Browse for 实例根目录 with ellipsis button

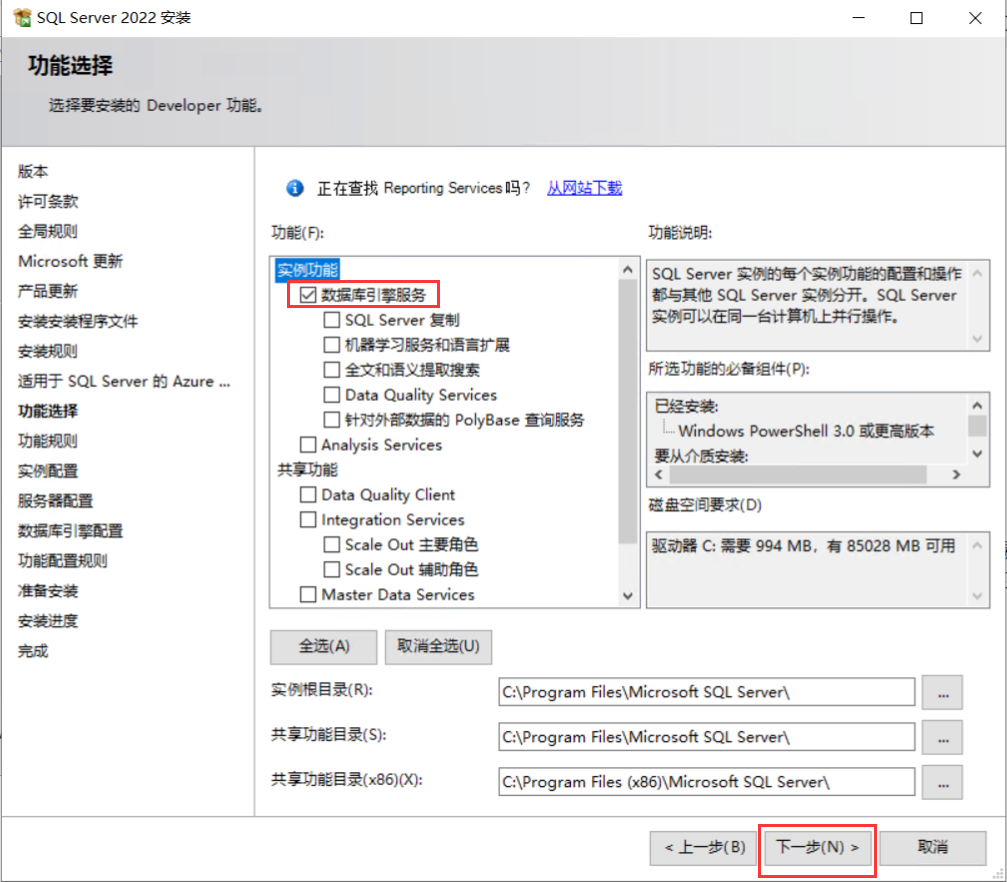[x=943, y=692]
